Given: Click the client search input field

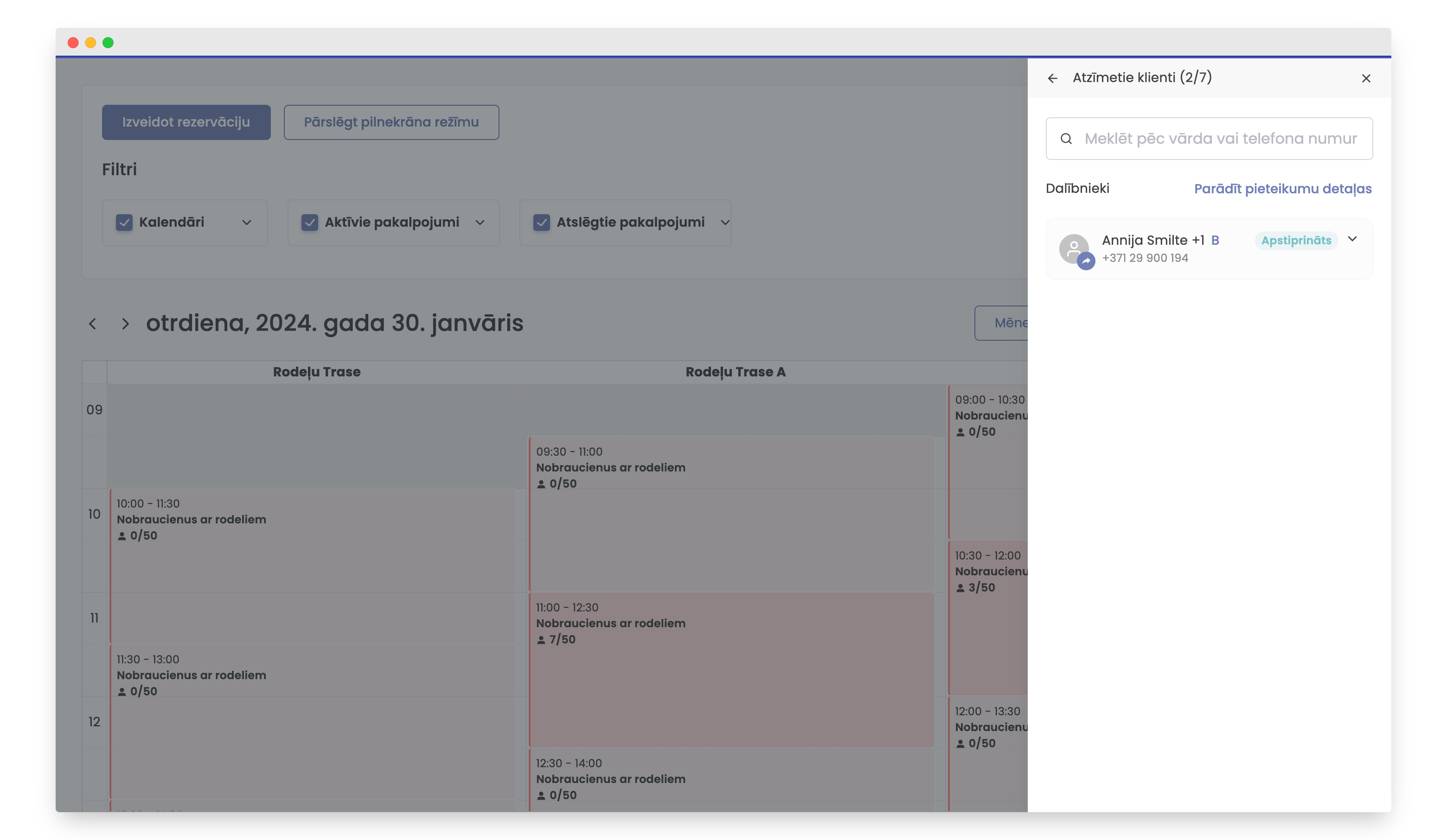Looking at the screenshot, I should pos(1220,139).
